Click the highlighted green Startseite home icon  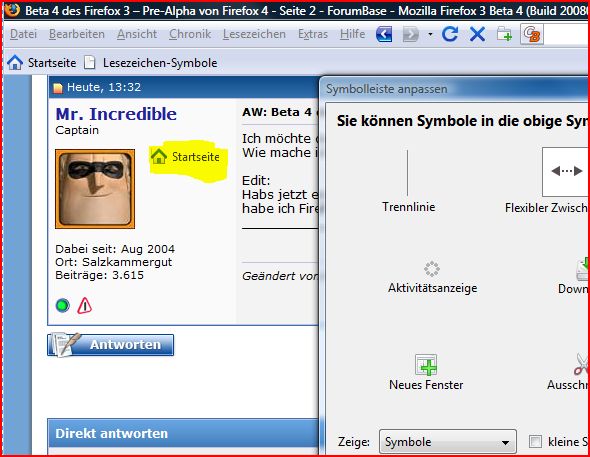[159, 156]
